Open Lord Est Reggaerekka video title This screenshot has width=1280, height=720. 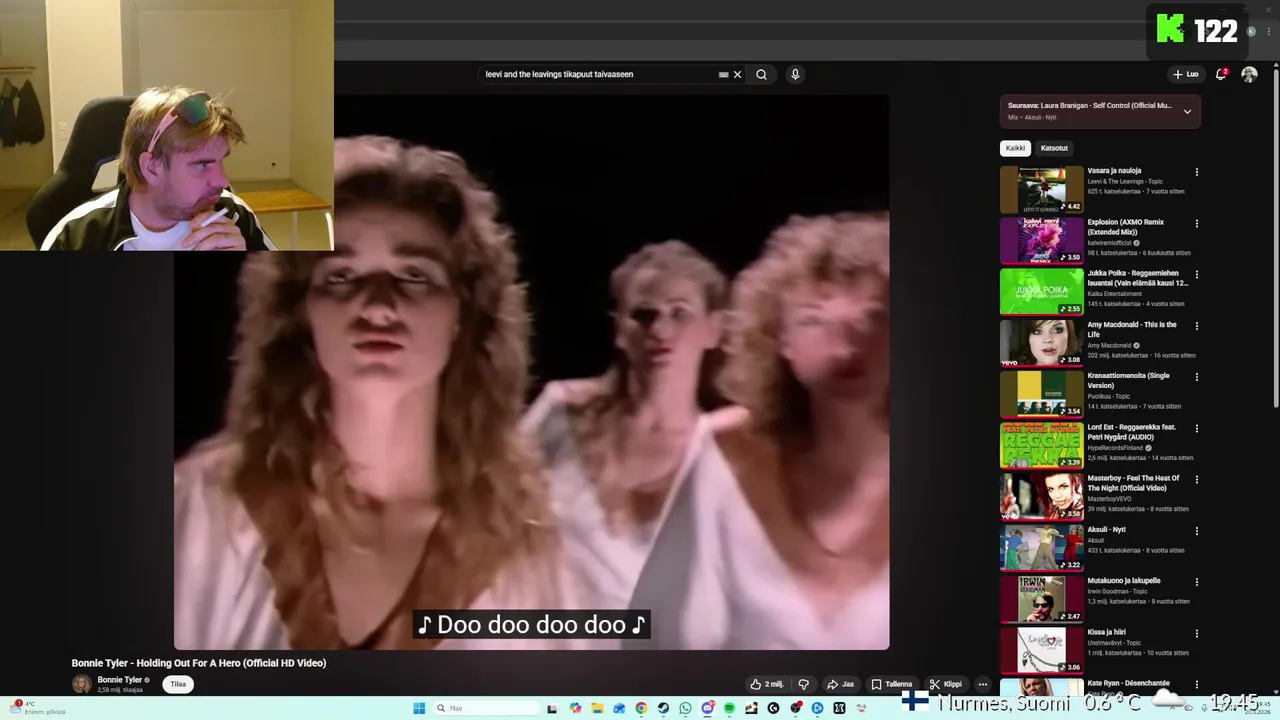1132,432
